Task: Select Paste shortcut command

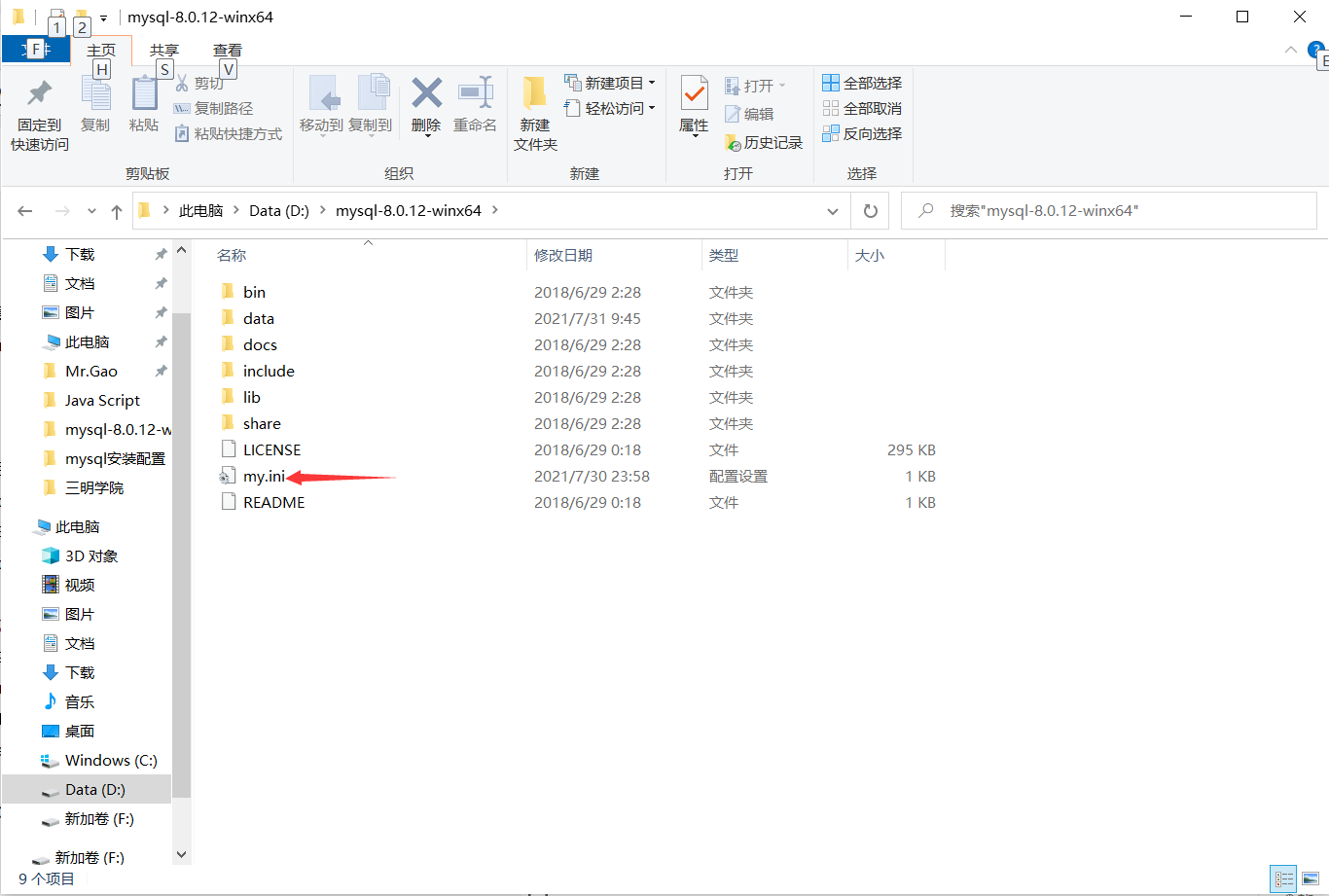Action: [x=229, y=134]
